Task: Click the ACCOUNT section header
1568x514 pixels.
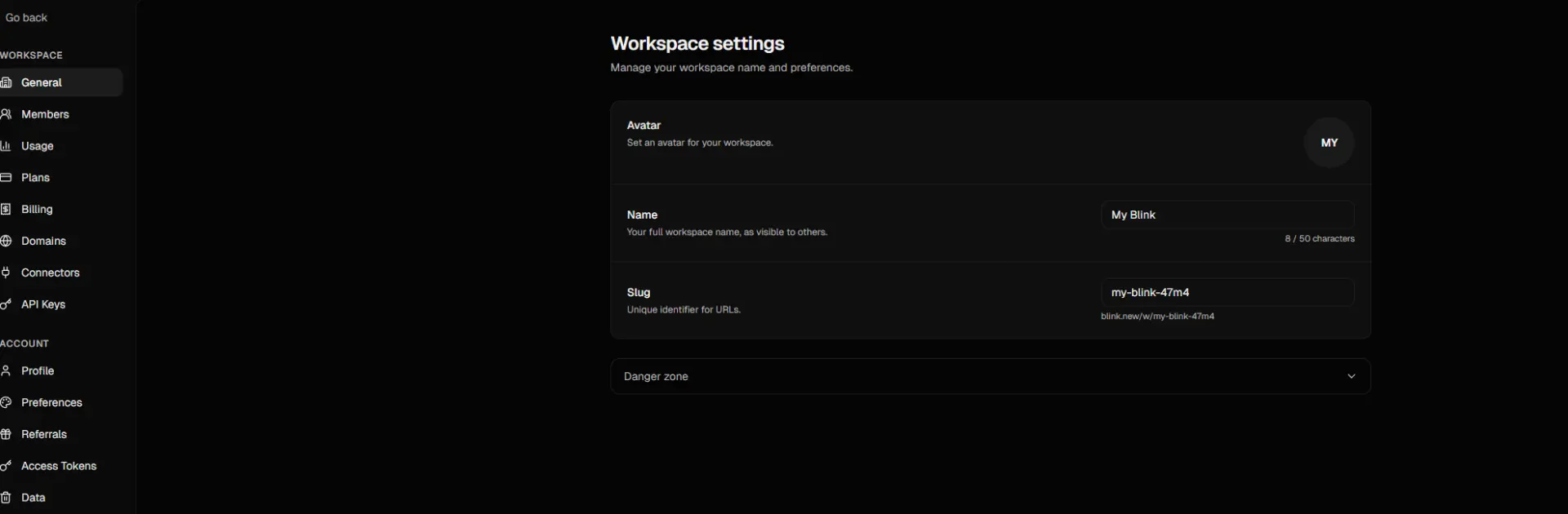Action: pos(24,343)
